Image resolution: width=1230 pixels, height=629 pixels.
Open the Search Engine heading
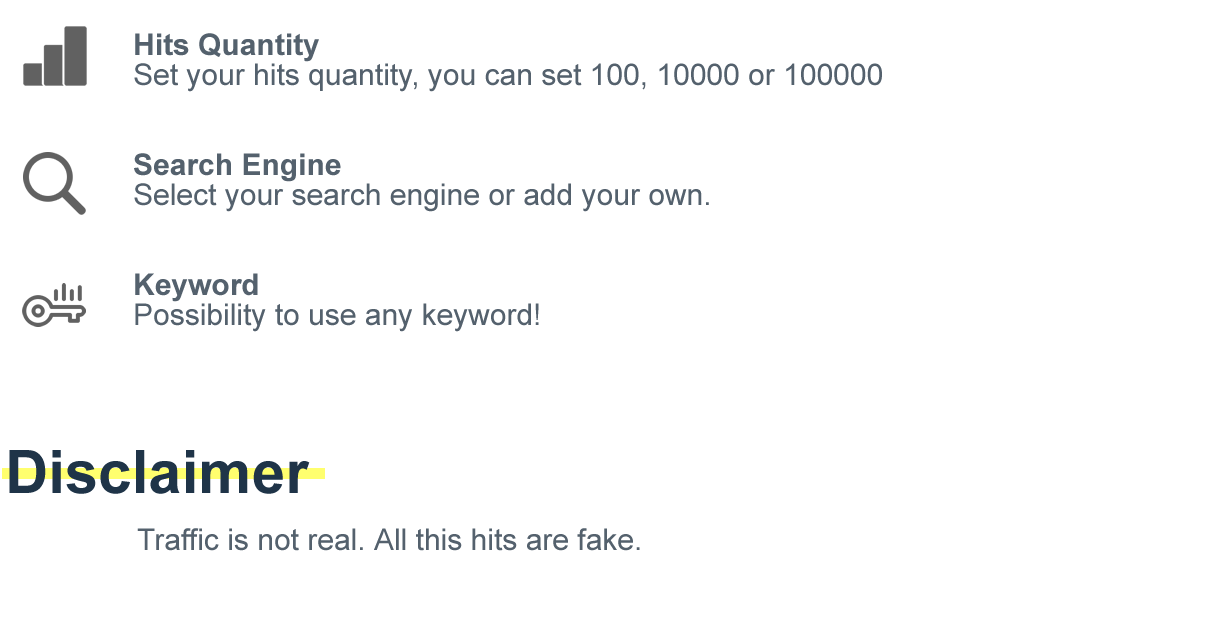[237, 165]
